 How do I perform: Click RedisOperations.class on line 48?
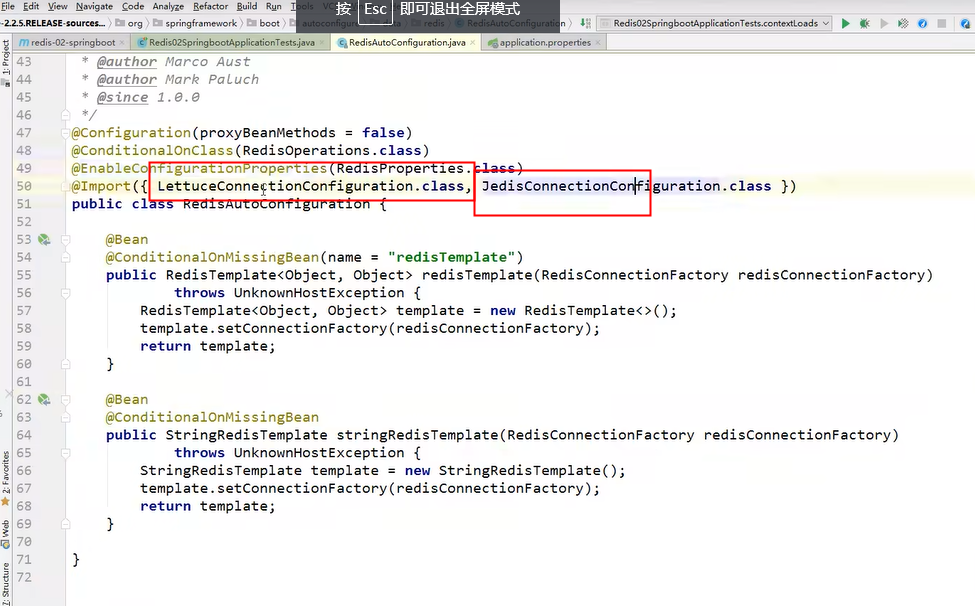coord(331,150)
